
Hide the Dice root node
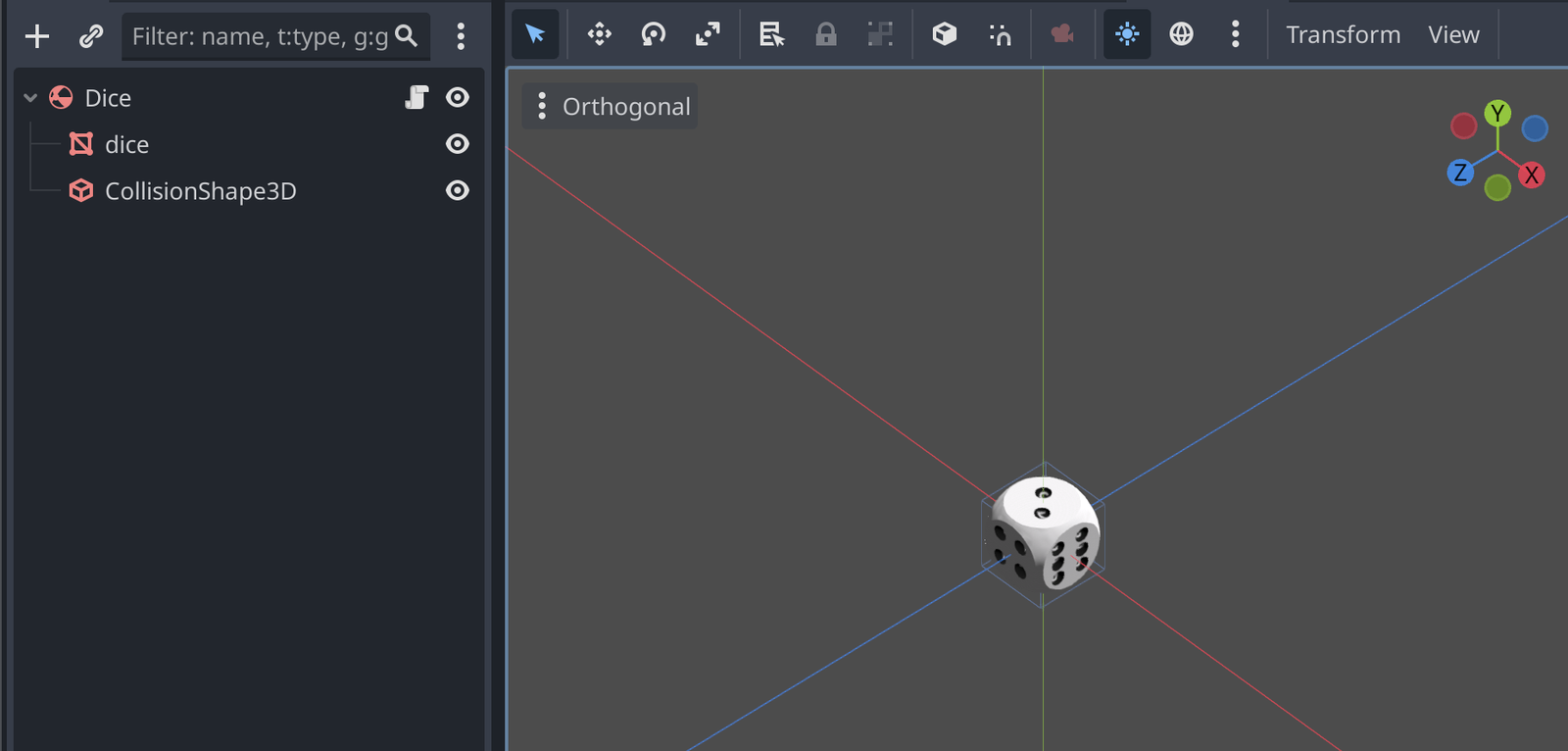click(x=458, y=97)
